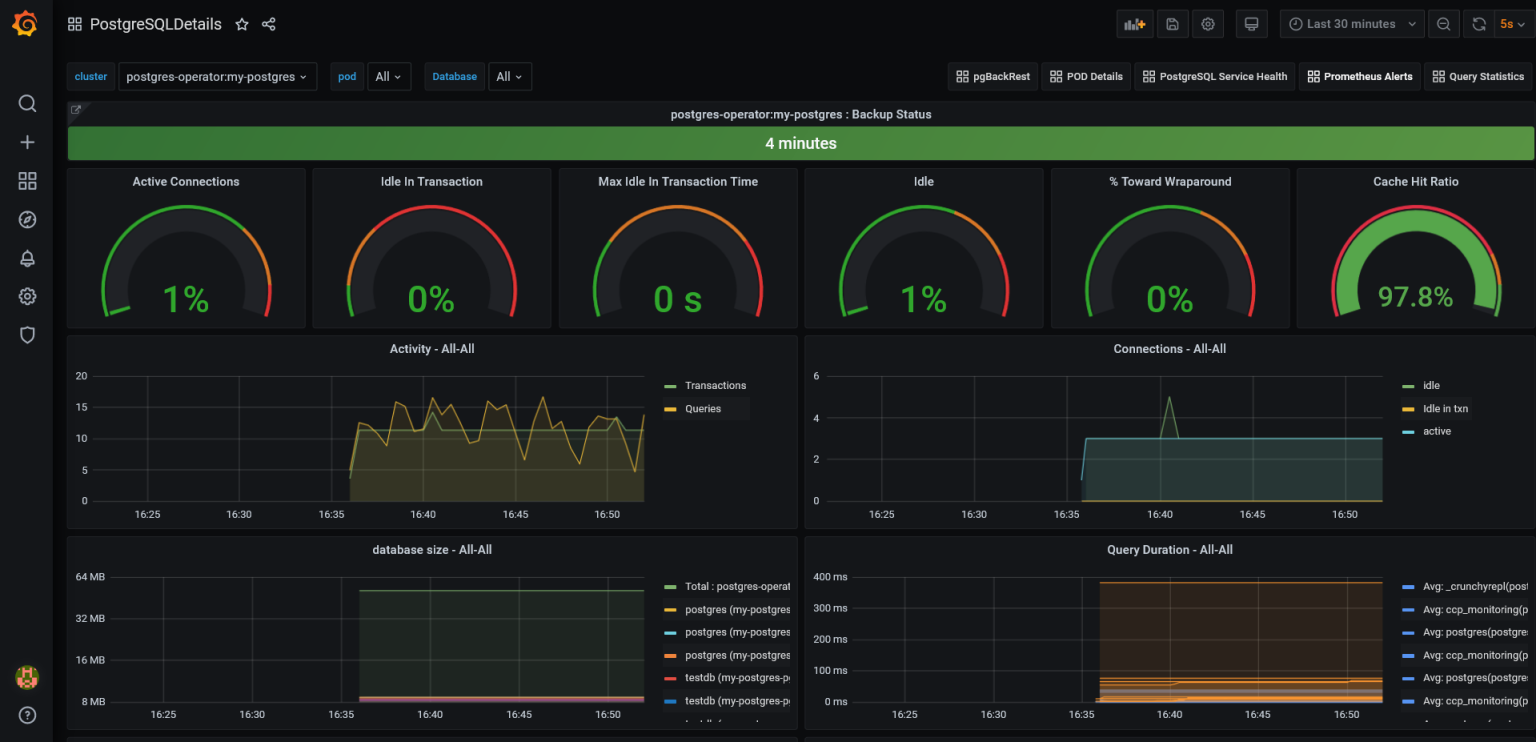Open the Activity - All-All panel menu
Viewport: 1536px width, 742px height.
pos(432,349)
